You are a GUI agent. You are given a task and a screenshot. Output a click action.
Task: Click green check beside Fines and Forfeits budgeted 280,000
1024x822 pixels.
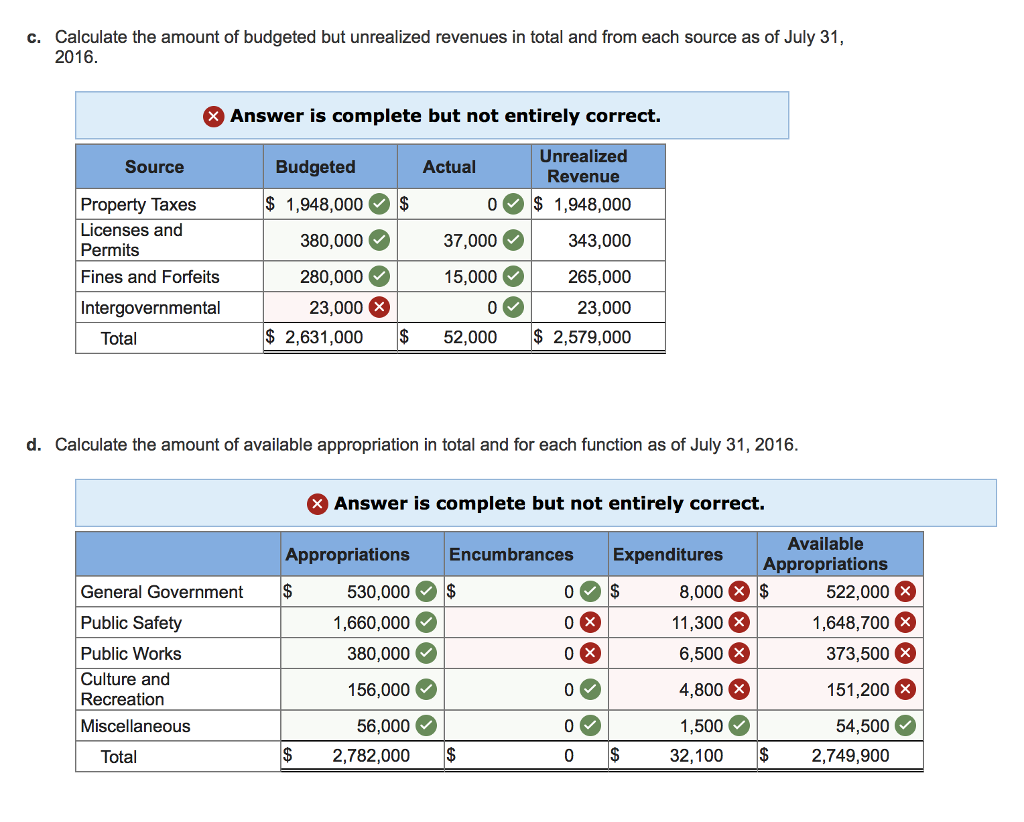(379, 276)
